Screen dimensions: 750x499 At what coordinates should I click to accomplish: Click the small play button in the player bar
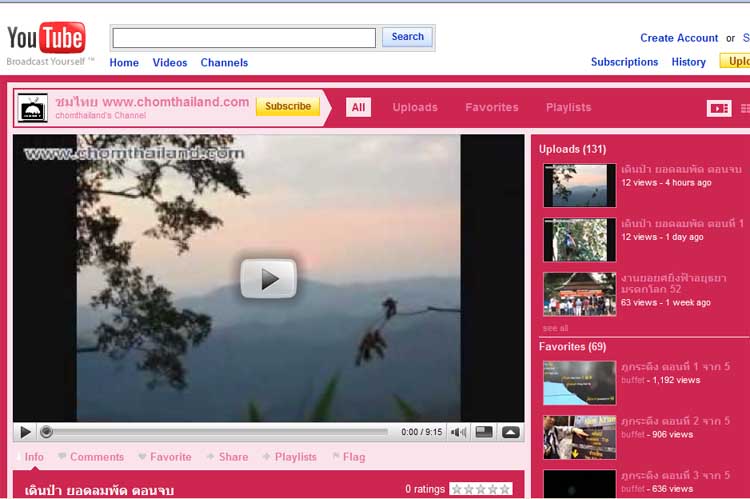25,432
